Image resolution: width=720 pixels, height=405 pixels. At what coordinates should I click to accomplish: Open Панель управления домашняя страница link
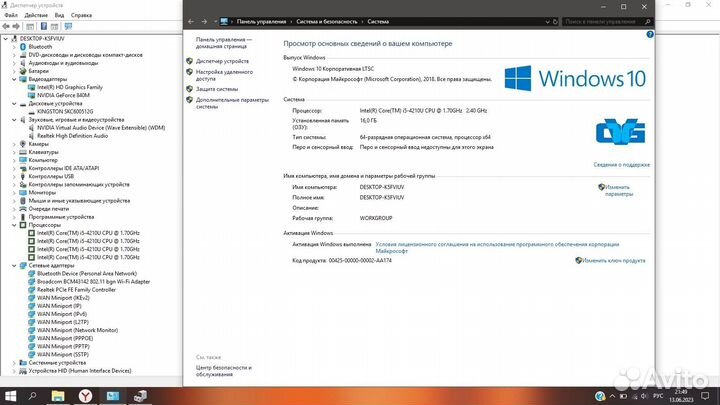coord(224,43)
